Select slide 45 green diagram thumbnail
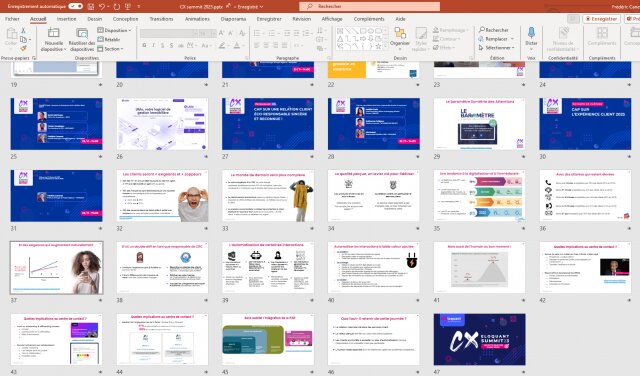 268,339
